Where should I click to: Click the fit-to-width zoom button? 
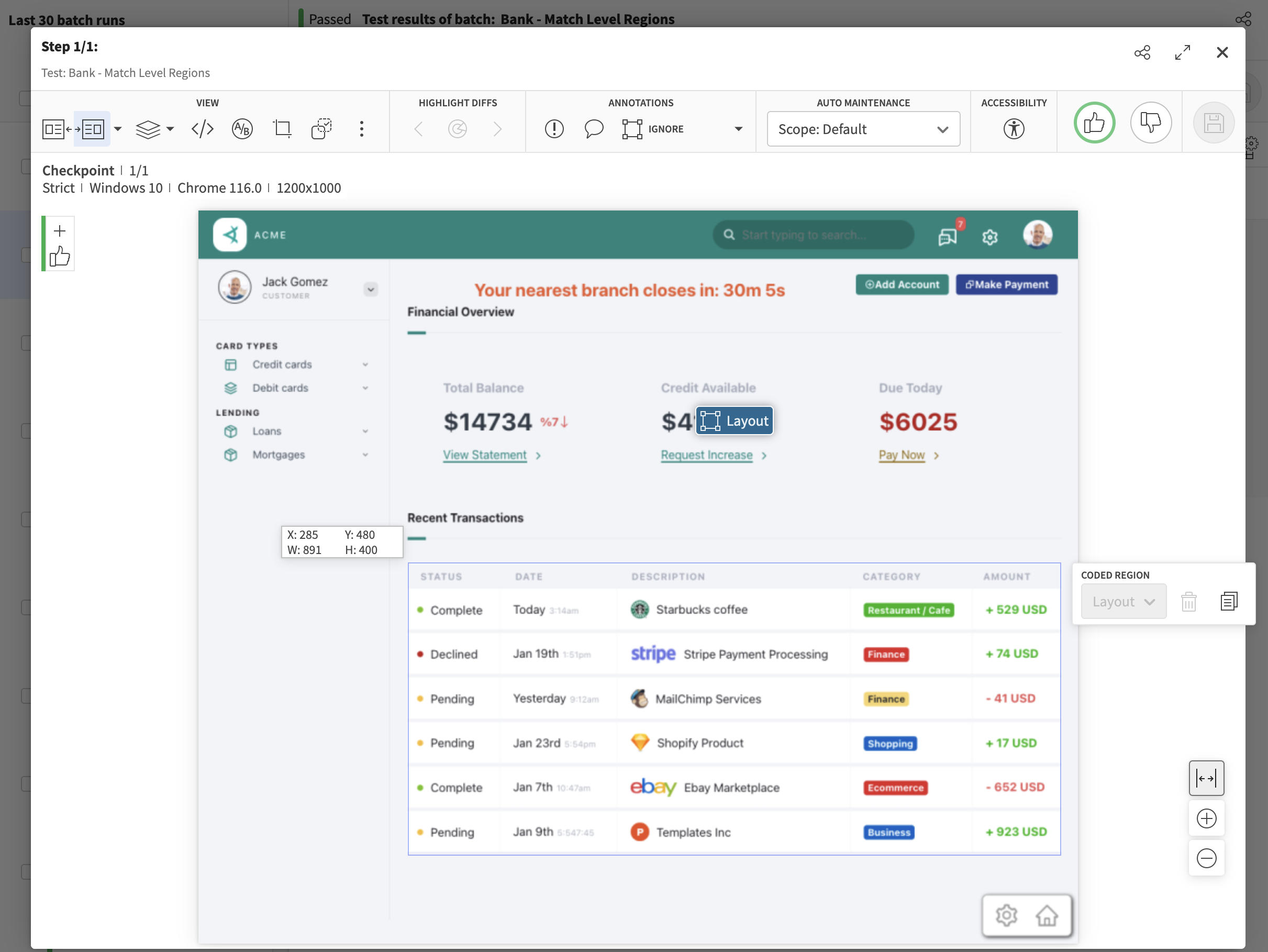1206,778
